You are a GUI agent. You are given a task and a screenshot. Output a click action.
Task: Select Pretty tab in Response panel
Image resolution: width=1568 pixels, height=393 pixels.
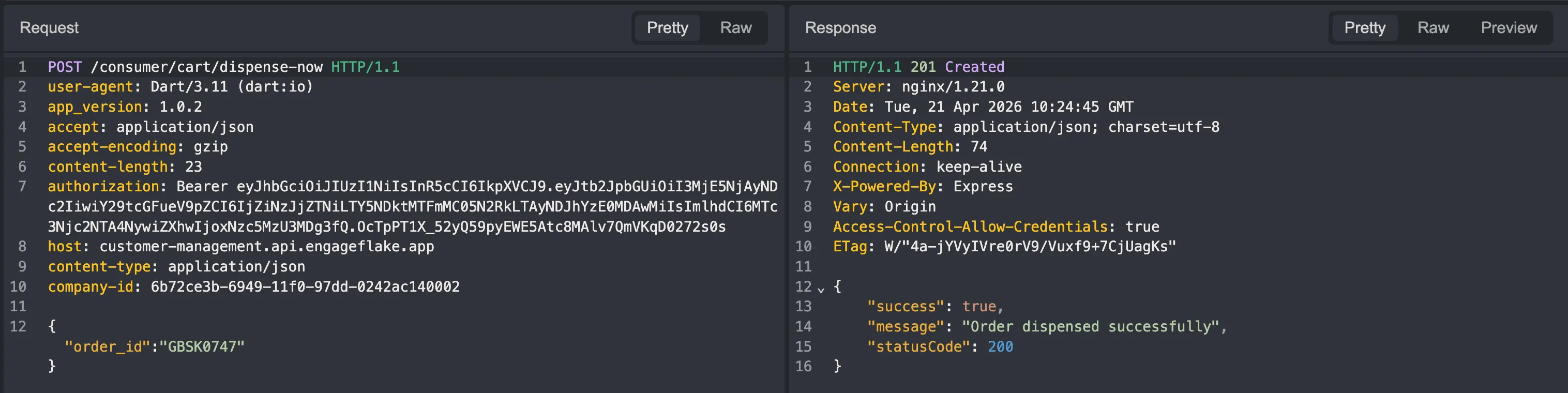(x=1364, y=28)
